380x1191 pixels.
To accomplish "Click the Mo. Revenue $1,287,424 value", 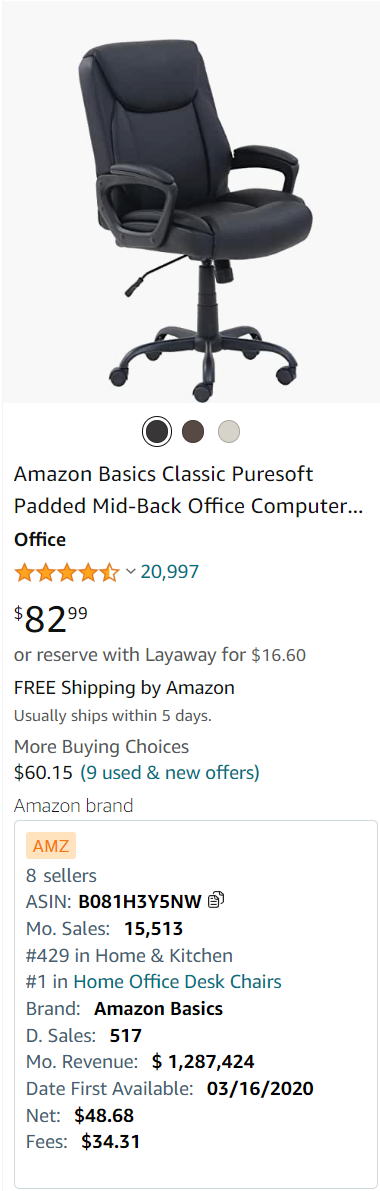I will coord(203,1061).
